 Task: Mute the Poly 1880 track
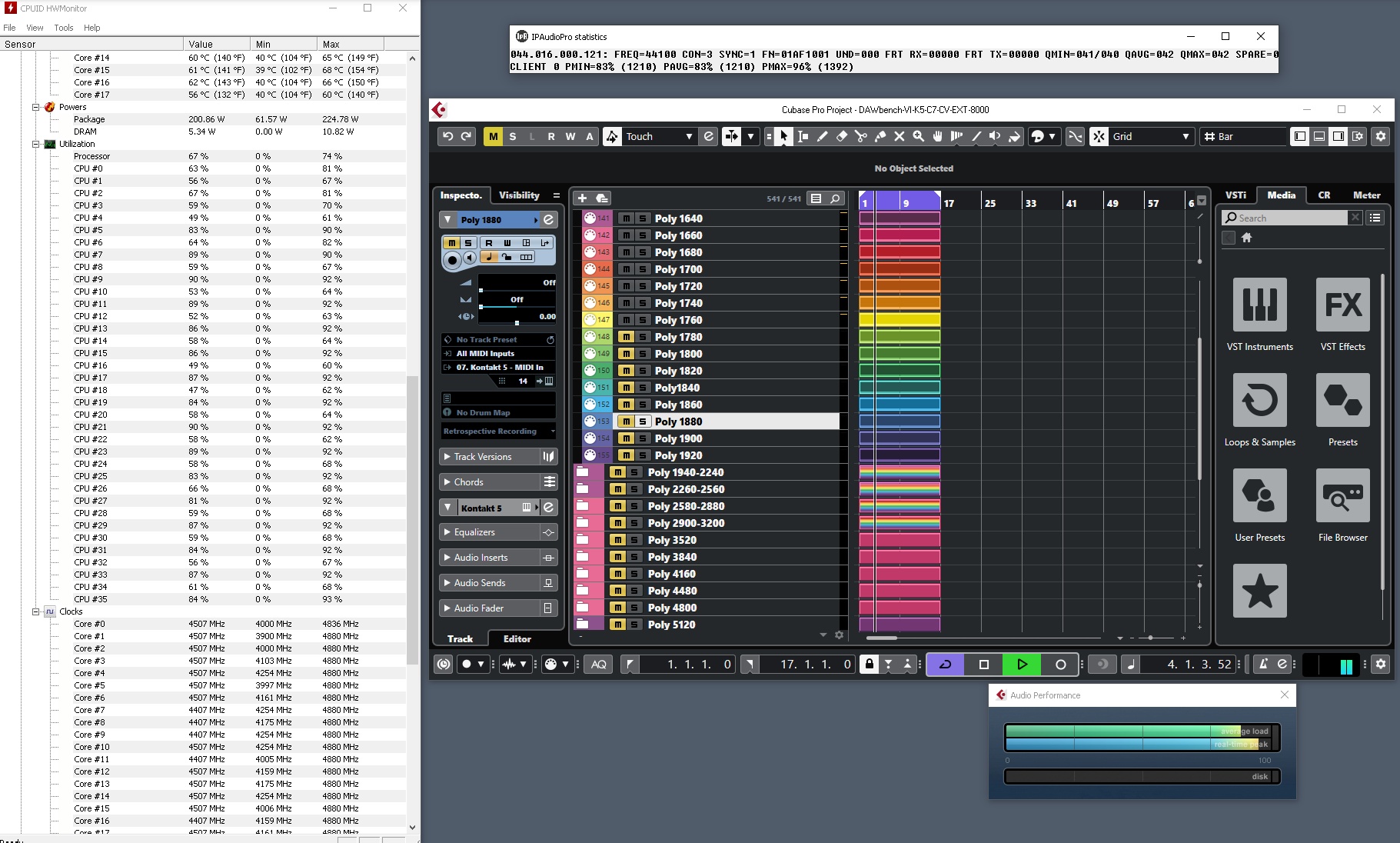626,421
